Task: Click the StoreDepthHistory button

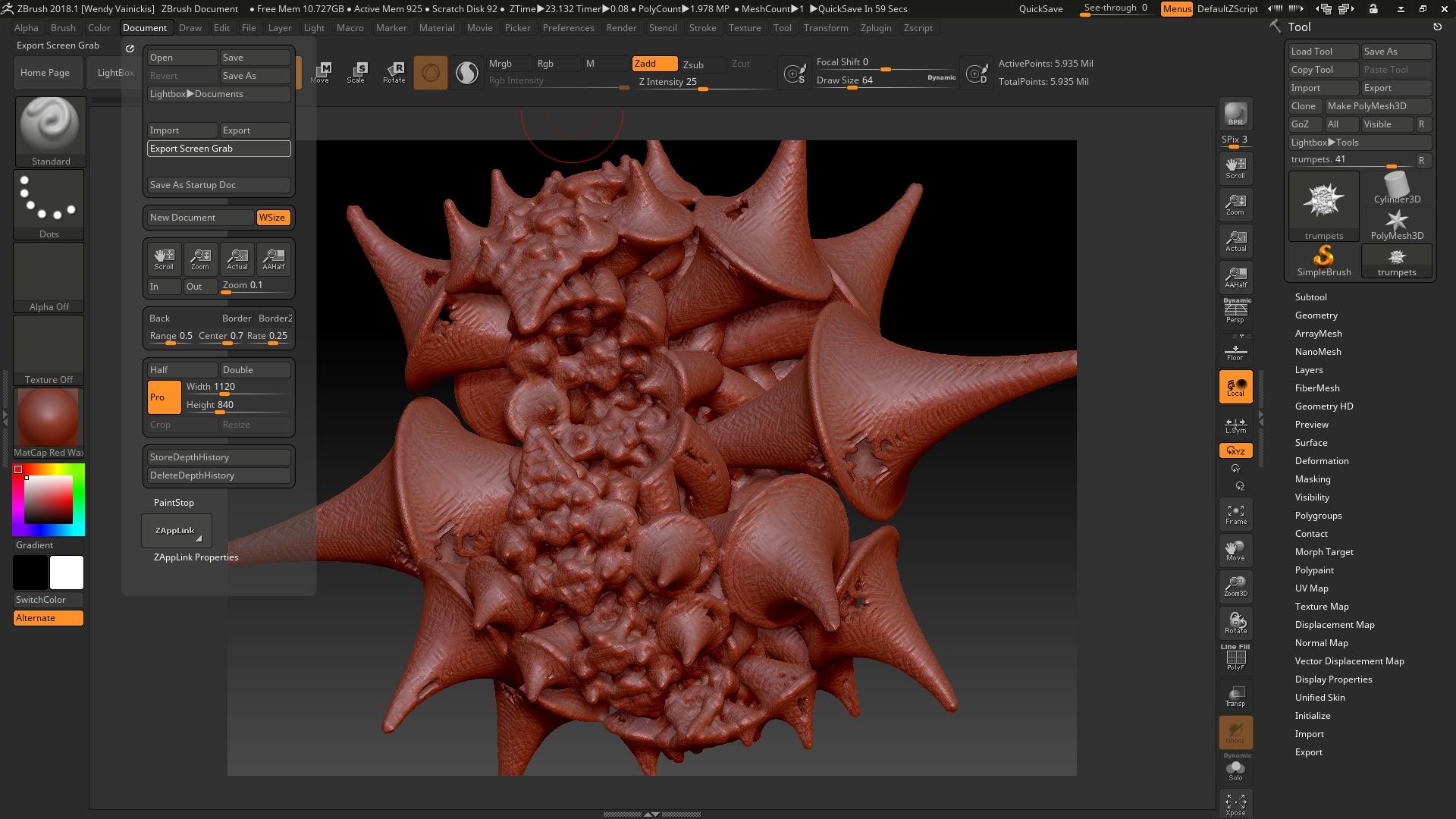Action: point(218,457)
